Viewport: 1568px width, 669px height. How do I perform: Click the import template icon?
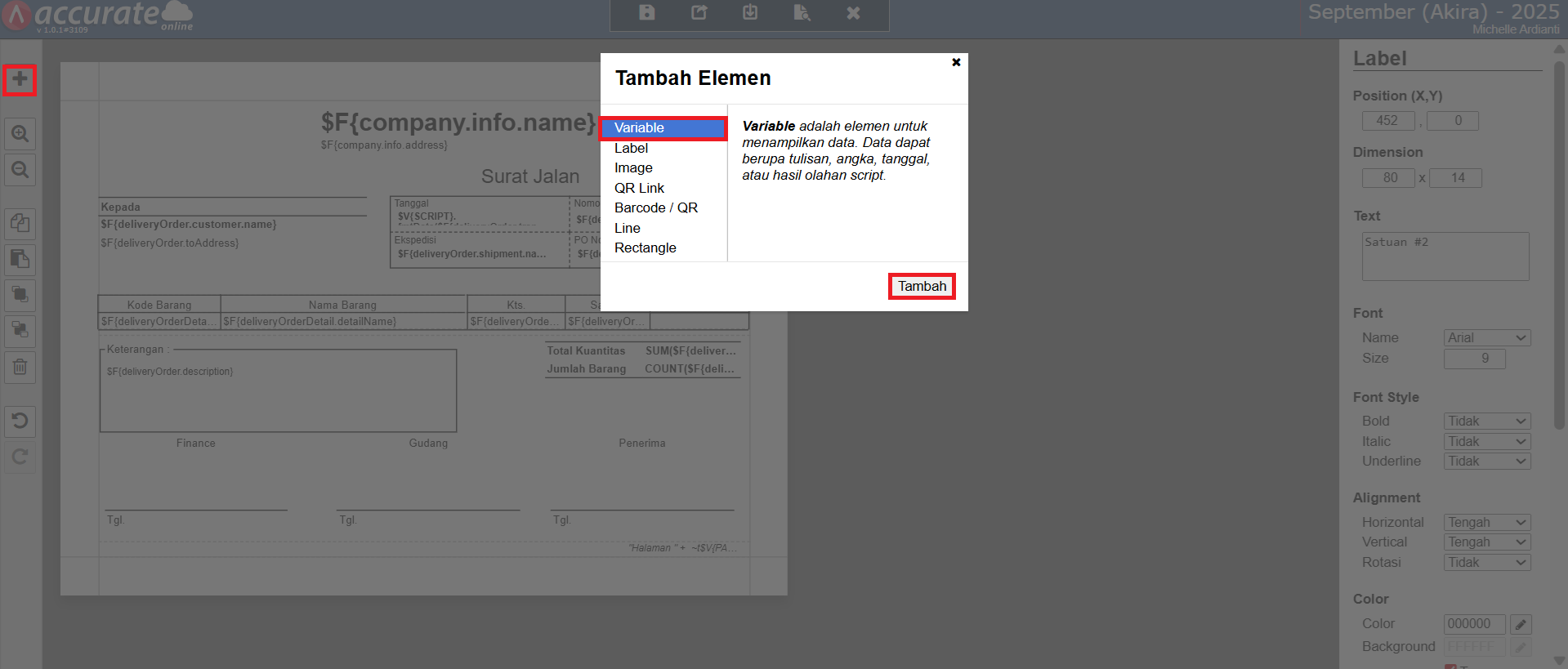click(x=750, y=13)
